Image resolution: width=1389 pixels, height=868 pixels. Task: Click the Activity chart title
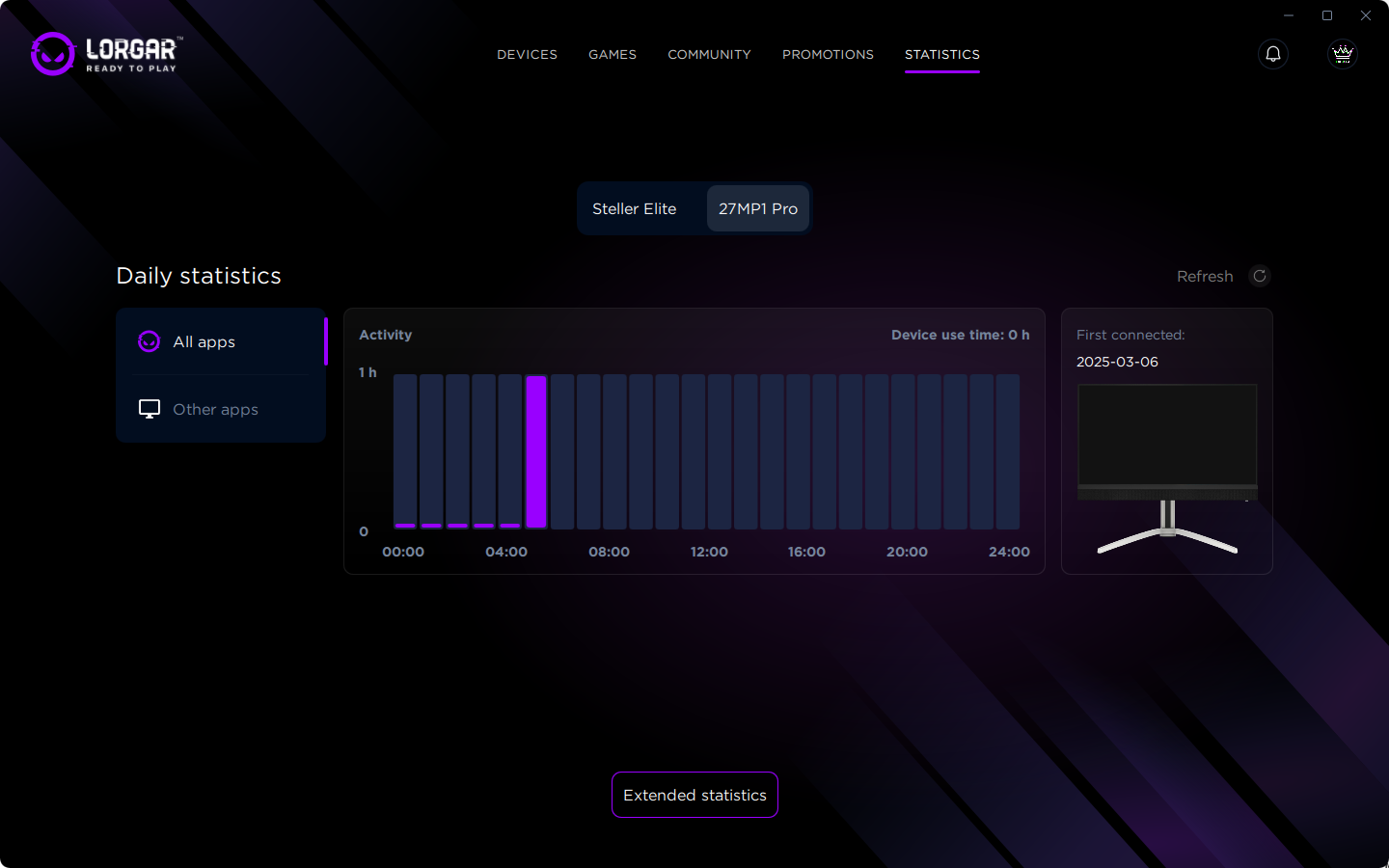point(385,335)
